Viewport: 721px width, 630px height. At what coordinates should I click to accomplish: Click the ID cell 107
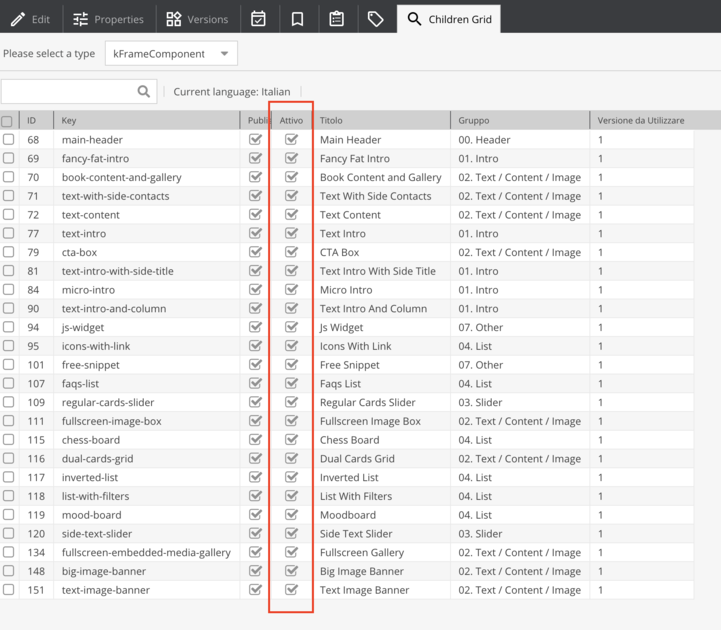click(36, 384)
